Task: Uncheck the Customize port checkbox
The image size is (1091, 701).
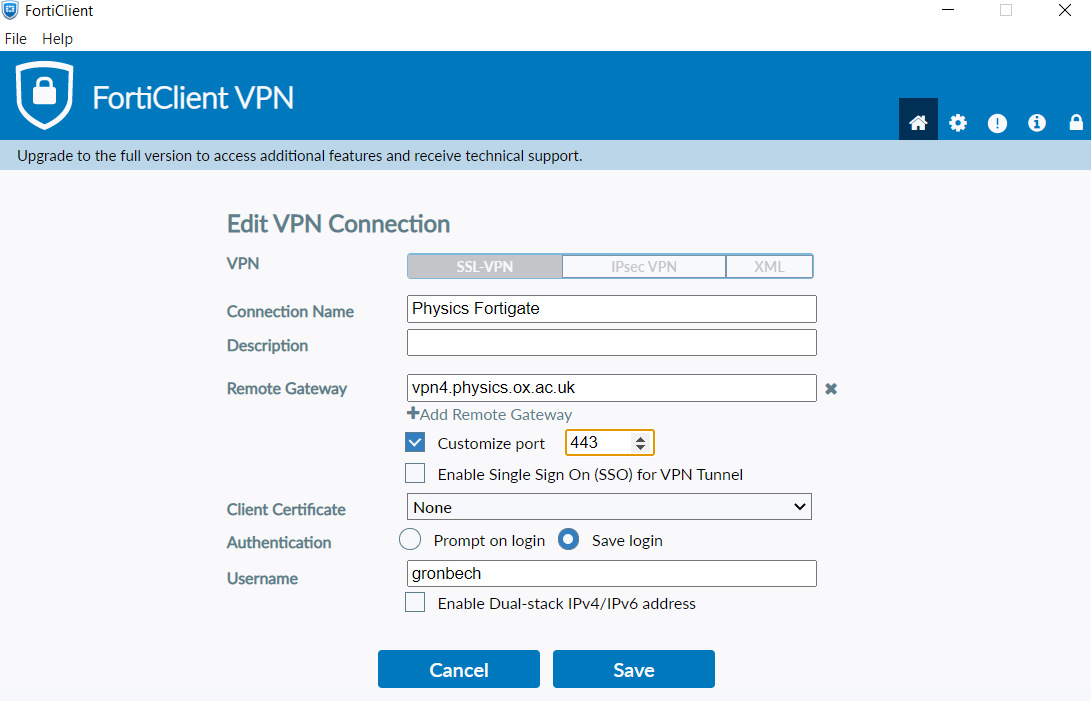Action: point(415,442)
